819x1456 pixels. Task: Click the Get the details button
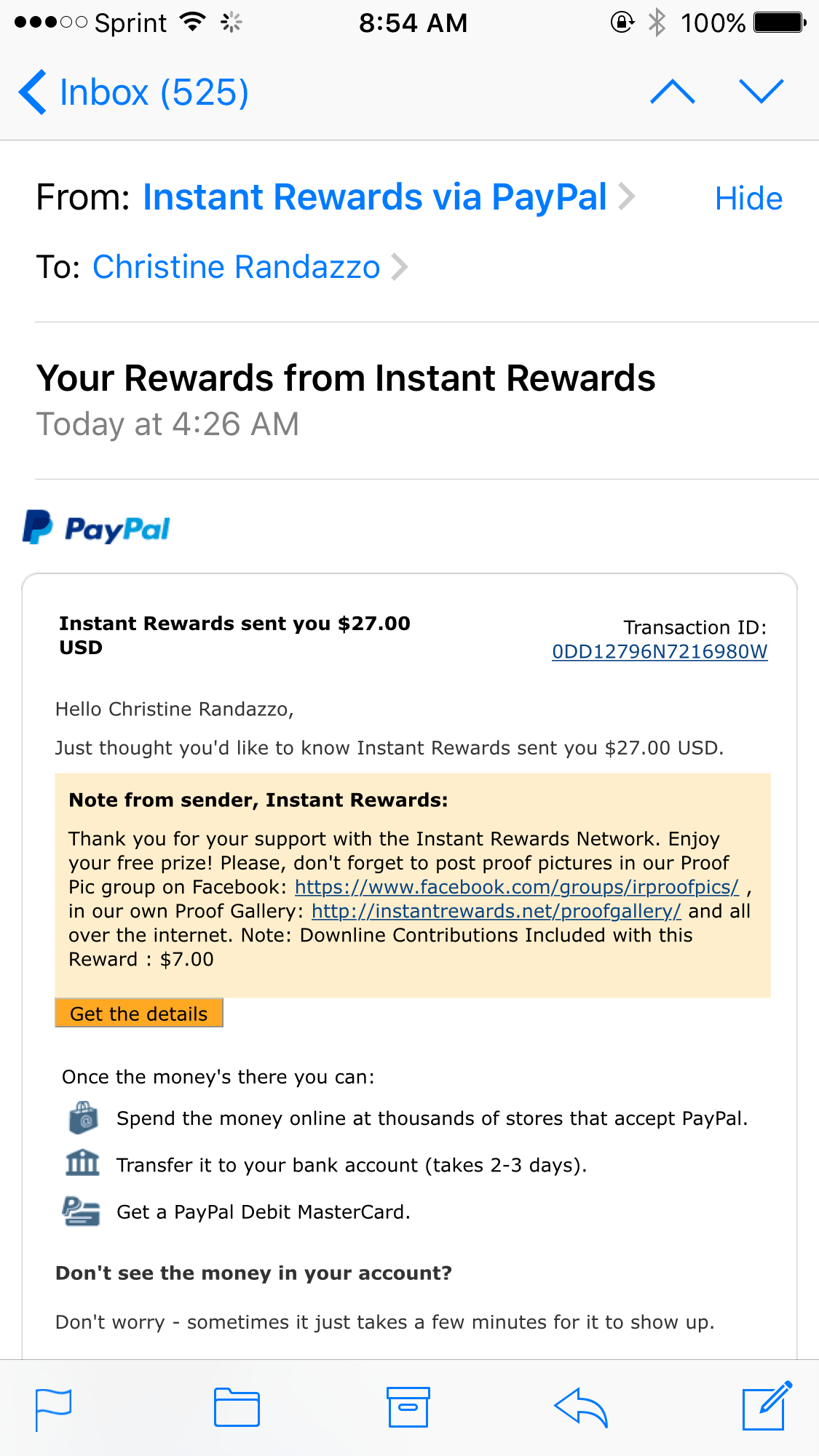coord(139,1013)
